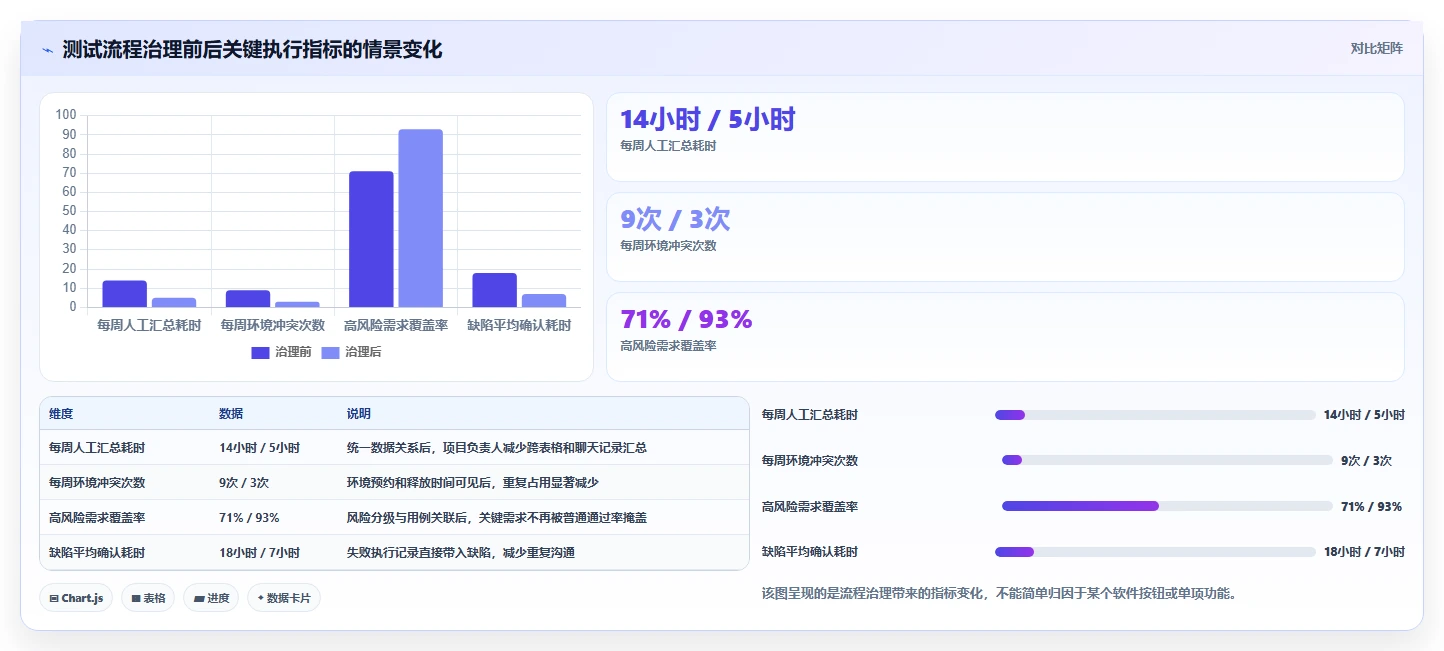Click table cell 每周人工汇总耗时
Image resolution: width=1444 pixels, height=651 pixels.
pyautogui.click(x=97, y=448)
